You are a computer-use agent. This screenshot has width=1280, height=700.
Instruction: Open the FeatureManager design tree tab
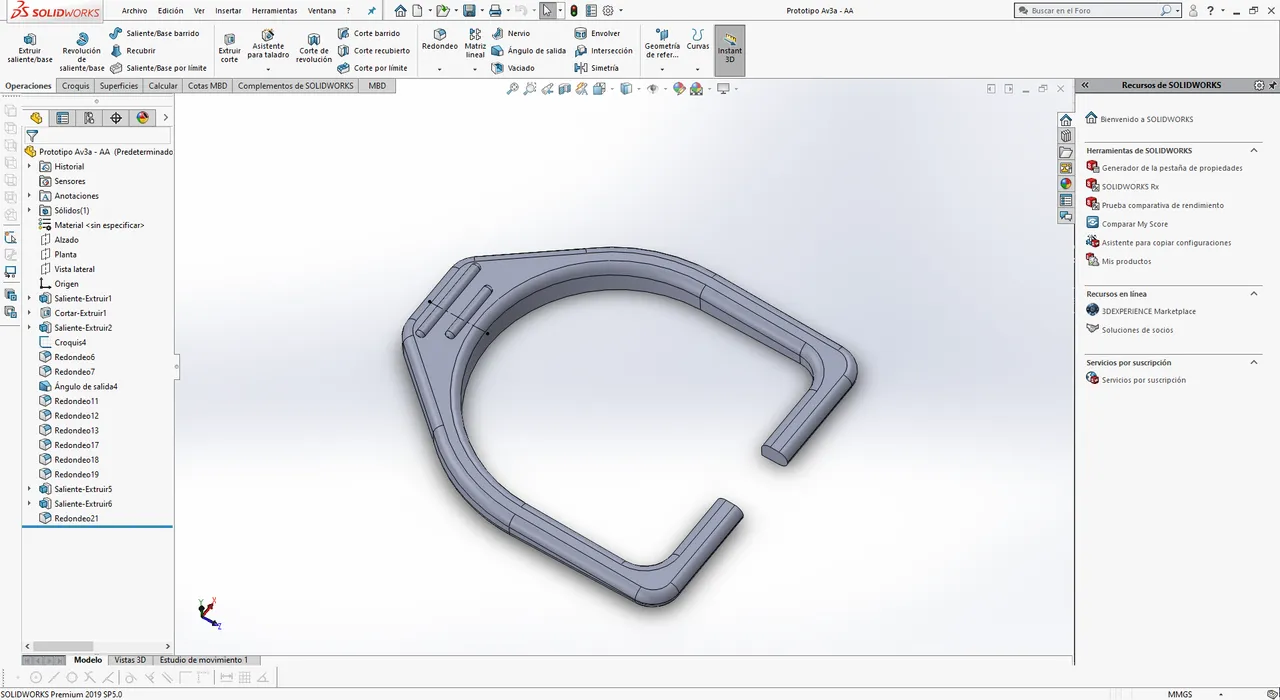[x=36, y=118]
